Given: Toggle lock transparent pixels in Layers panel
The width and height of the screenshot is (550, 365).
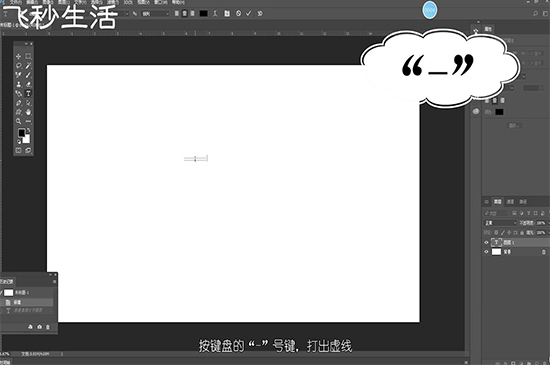Looking at the screenshot, I should click(496, 232).
